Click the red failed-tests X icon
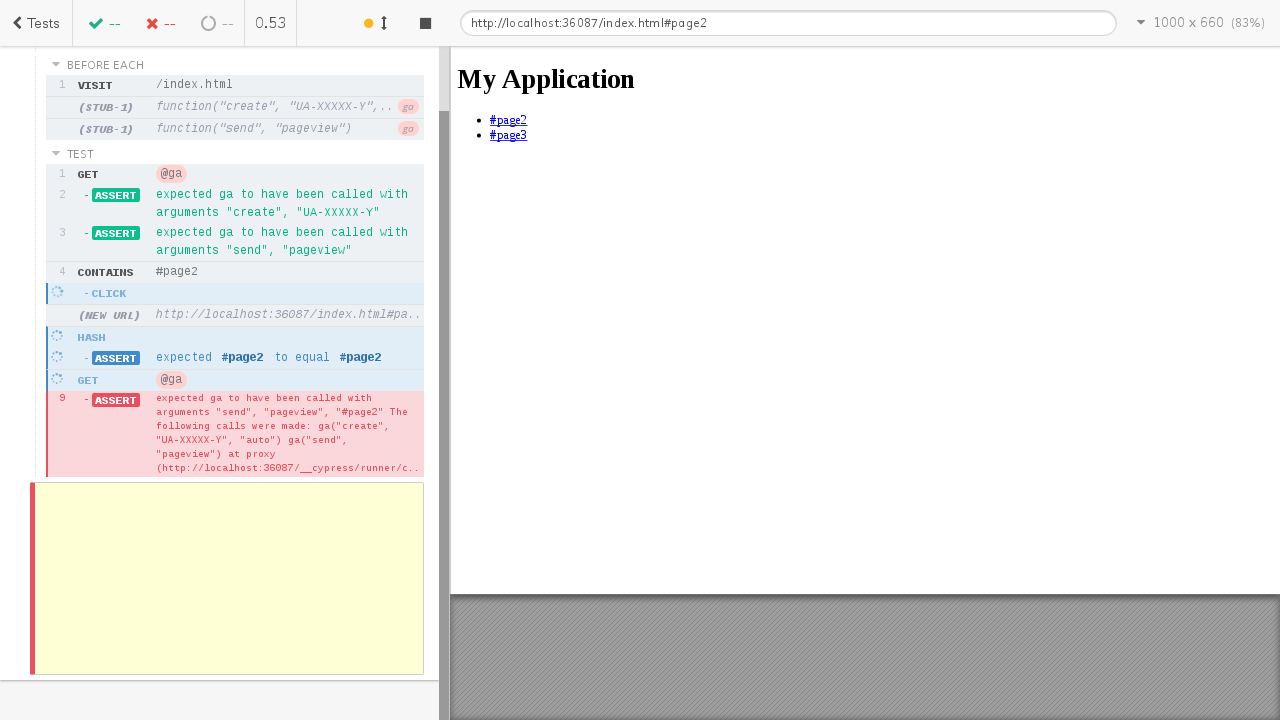The height and width of the screenshot is (720, 1280). [x=152, y=23]
